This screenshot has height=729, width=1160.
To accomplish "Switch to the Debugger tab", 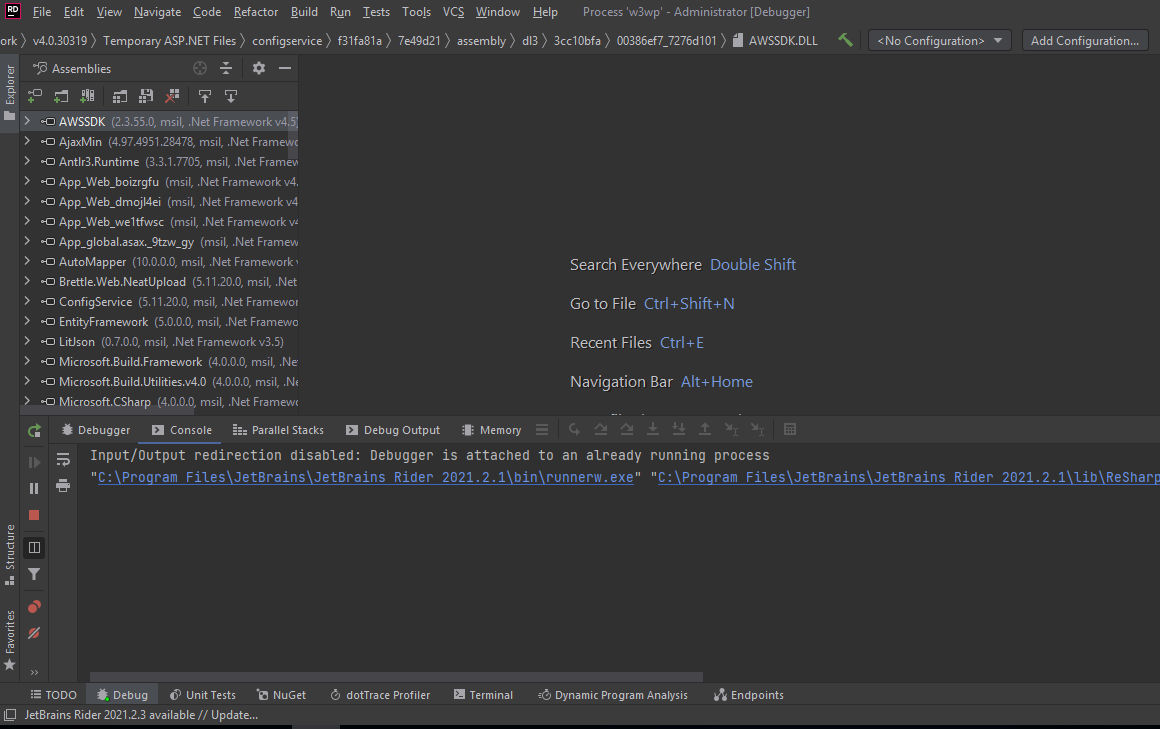I will tap(95, 430).
